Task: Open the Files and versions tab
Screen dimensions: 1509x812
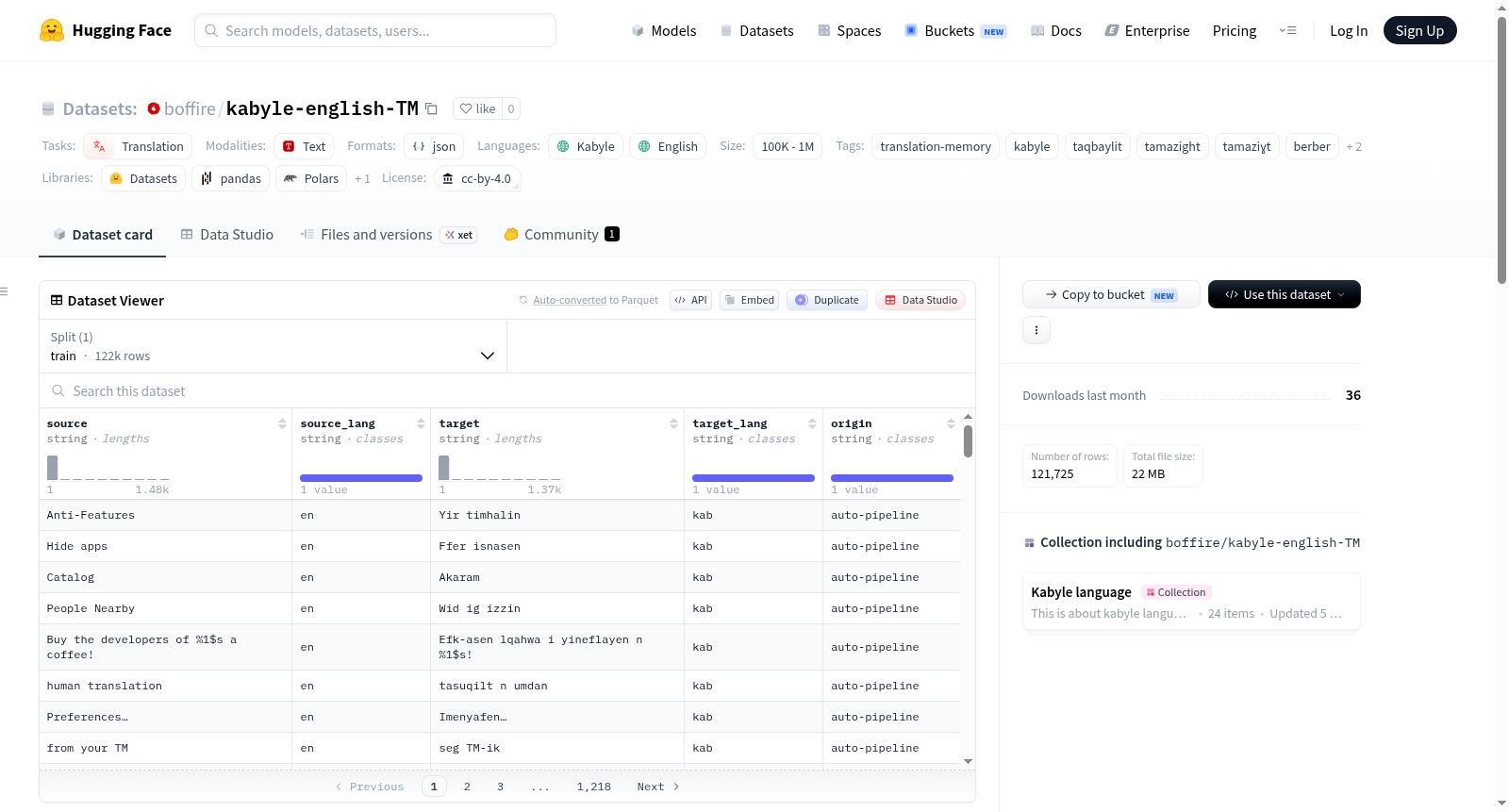Action: [x=389, y=234]
